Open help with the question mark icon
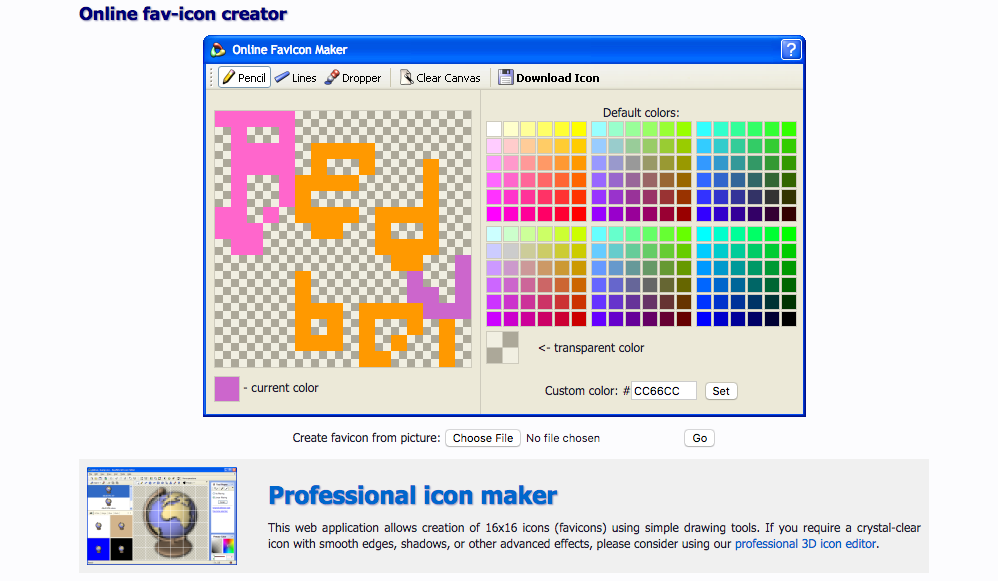Viewport: 998px width, 581px height. (x=791, y=49)
